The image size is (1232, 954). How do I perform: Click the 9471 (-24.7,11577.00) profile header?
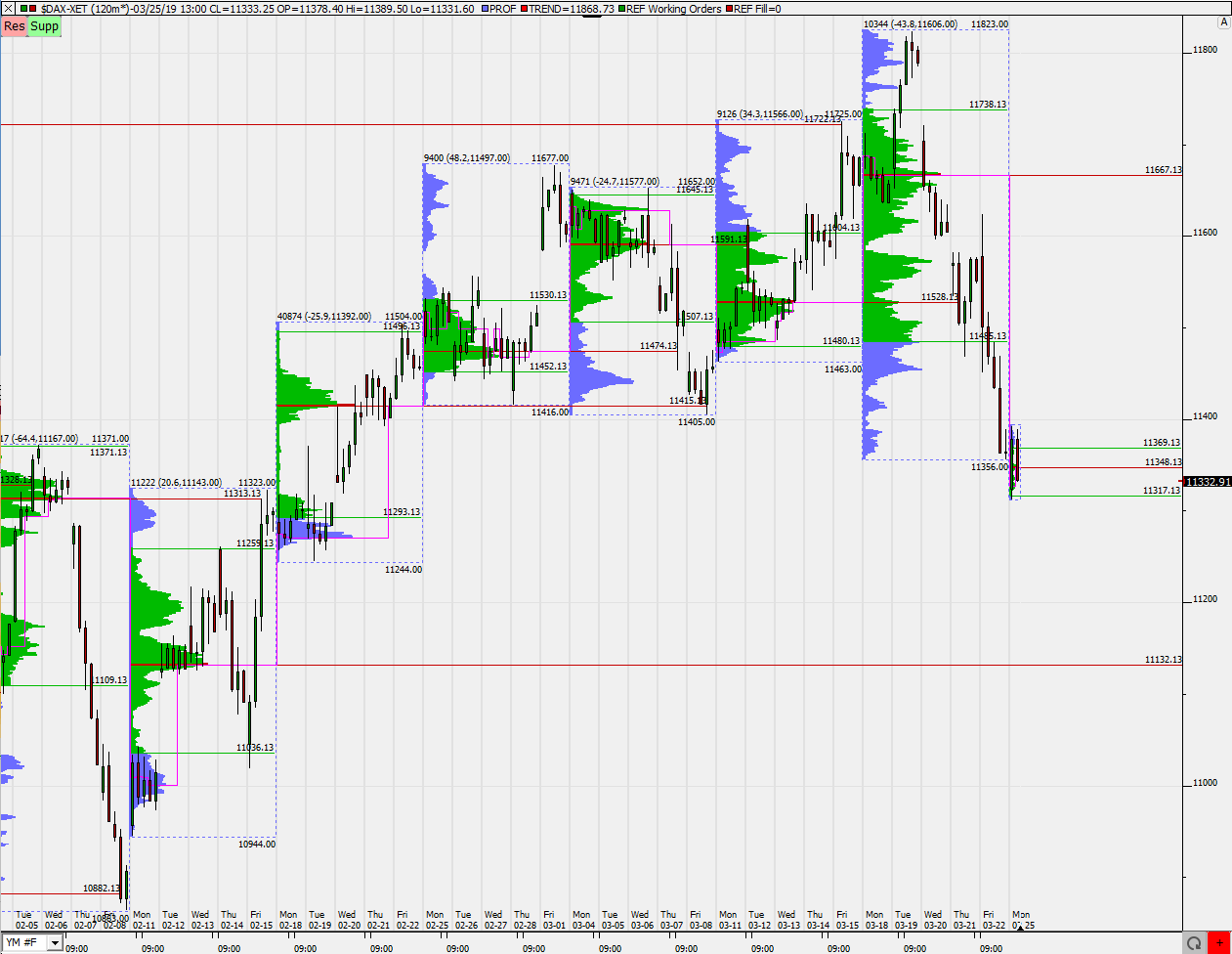coord(615,182)
